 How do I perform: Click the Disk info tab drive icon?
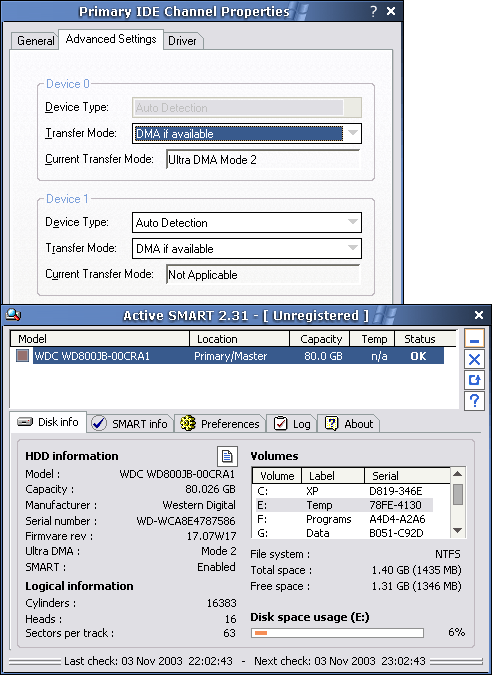(25, 422)
